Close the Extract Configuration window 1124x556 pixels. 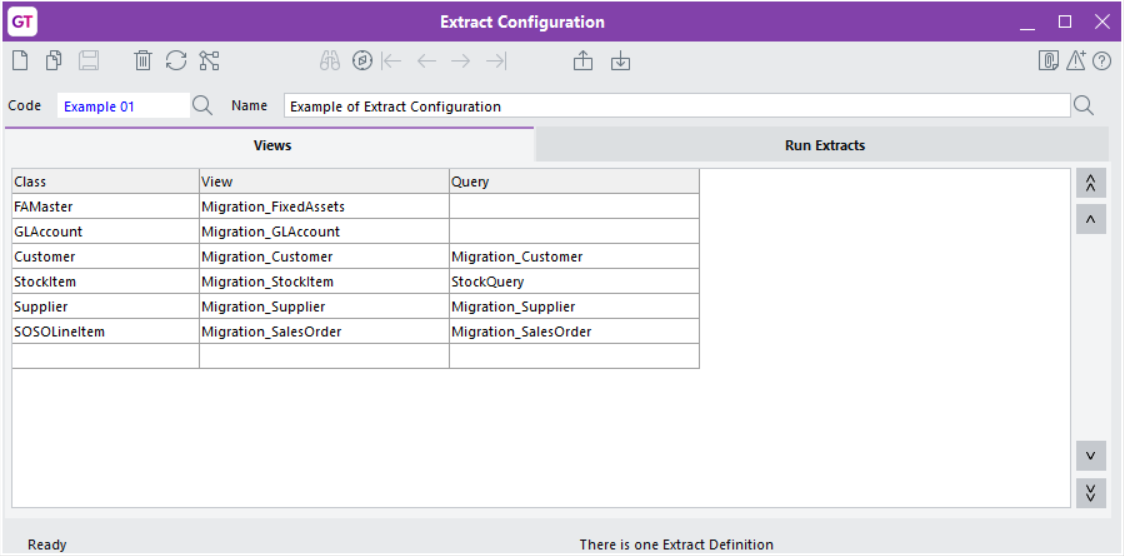click(1102, 22)
